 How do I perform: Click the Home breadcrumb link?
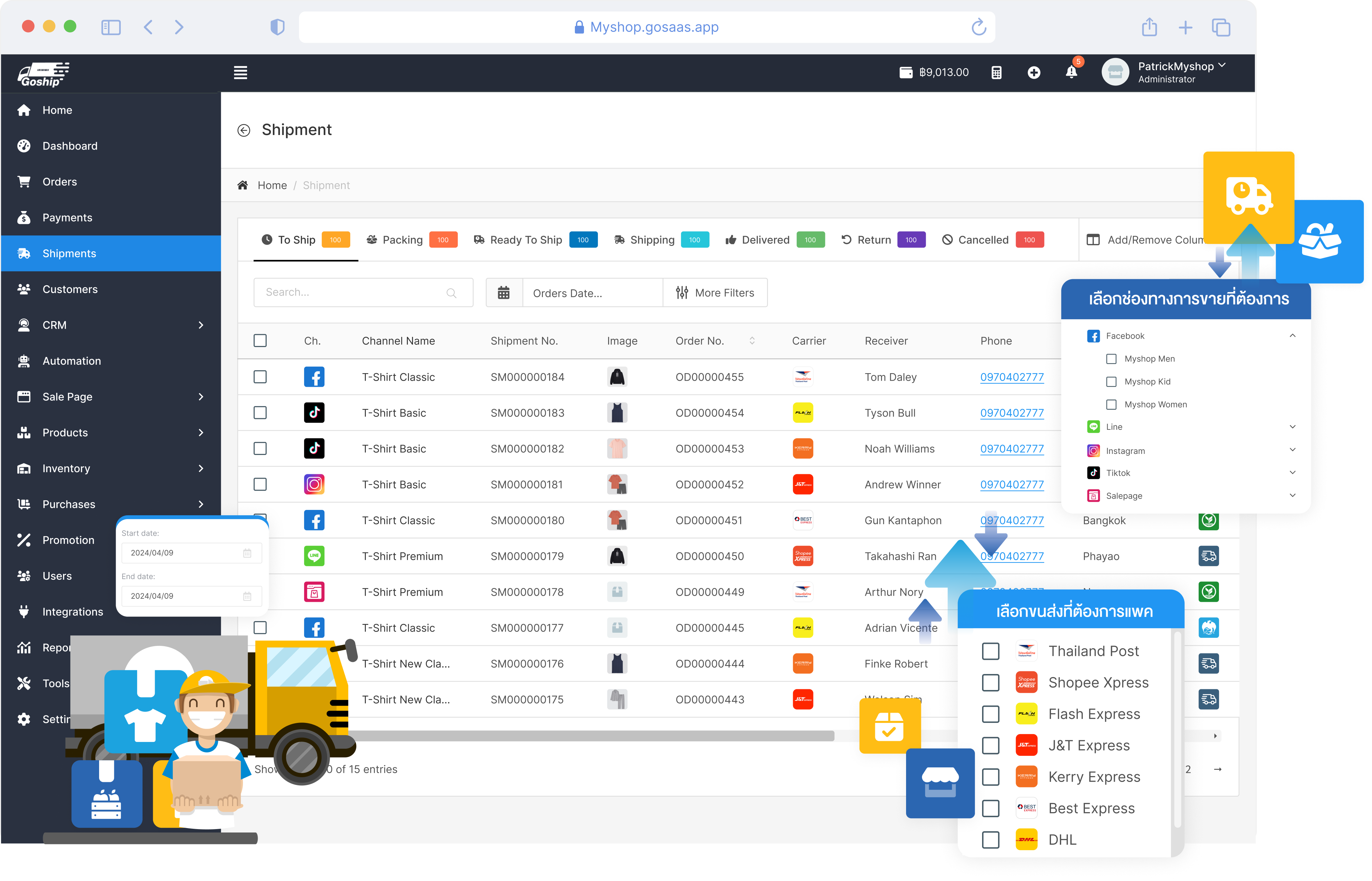coord(272,185)
